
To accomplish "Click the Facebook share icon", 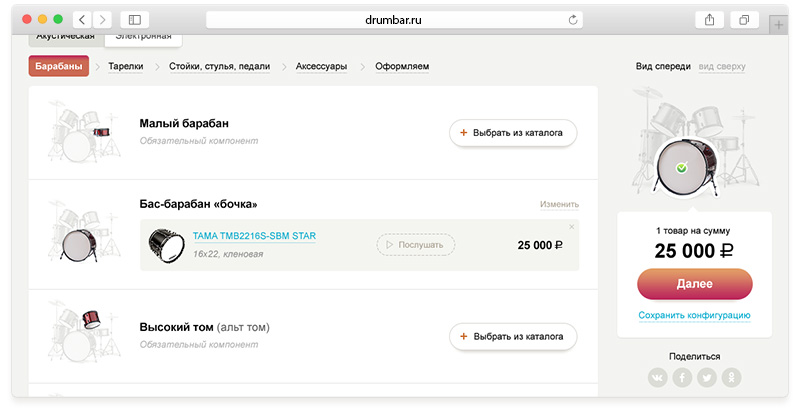I will (x=682, y=377).
